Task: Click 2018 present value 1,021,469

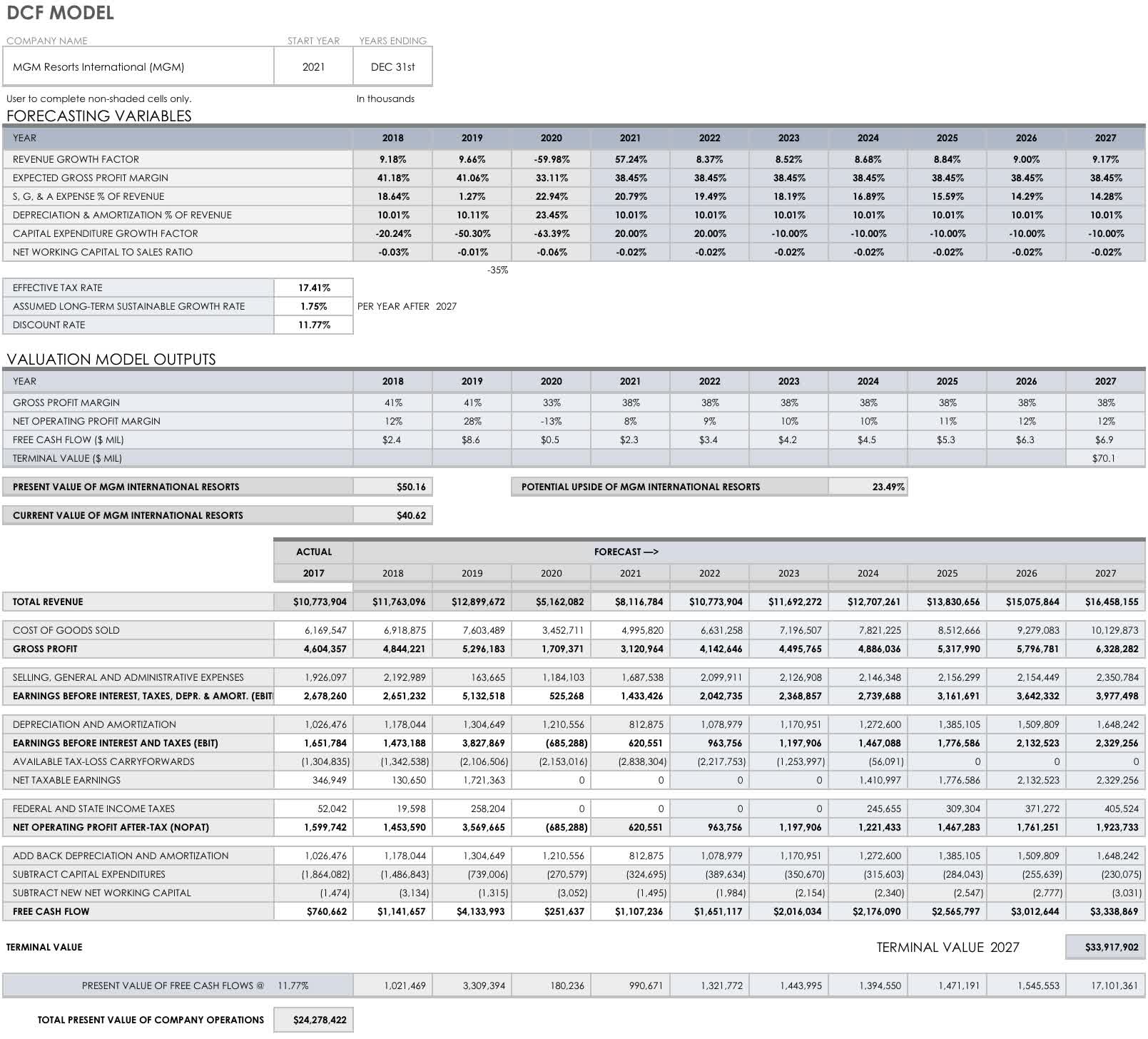Action: click(x=392, y=985)
